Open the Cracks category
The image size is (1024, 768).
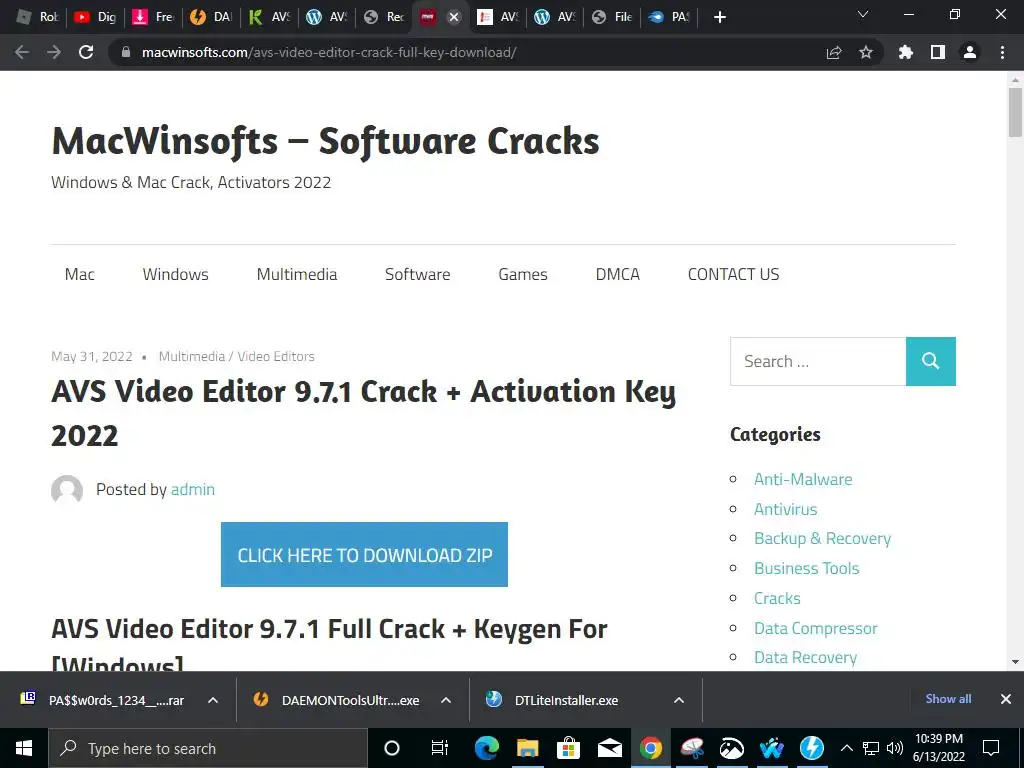click(777, 598)
